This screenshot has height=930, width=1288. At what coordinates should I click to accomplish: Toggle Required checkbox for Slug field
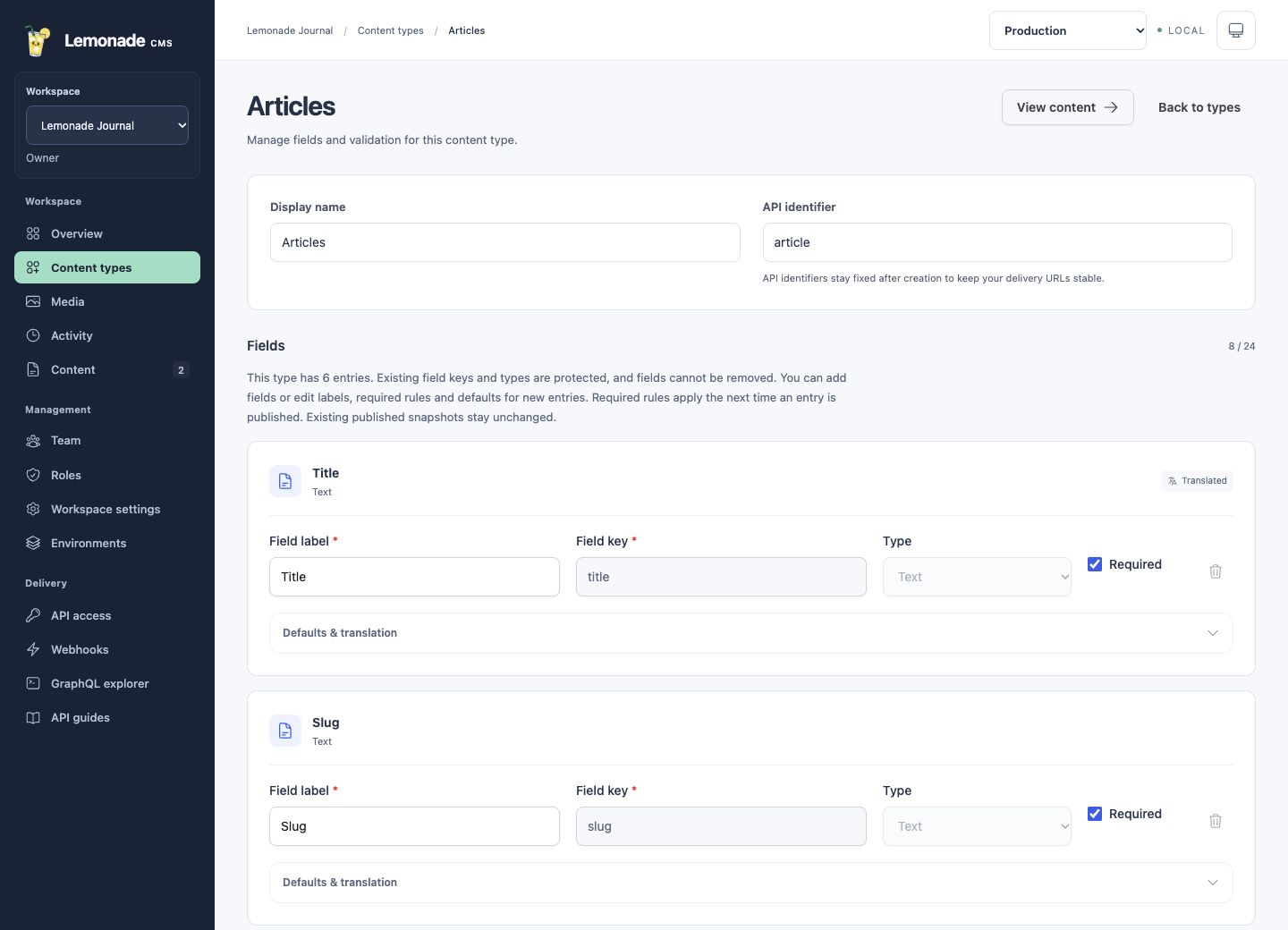point(1095,814)
